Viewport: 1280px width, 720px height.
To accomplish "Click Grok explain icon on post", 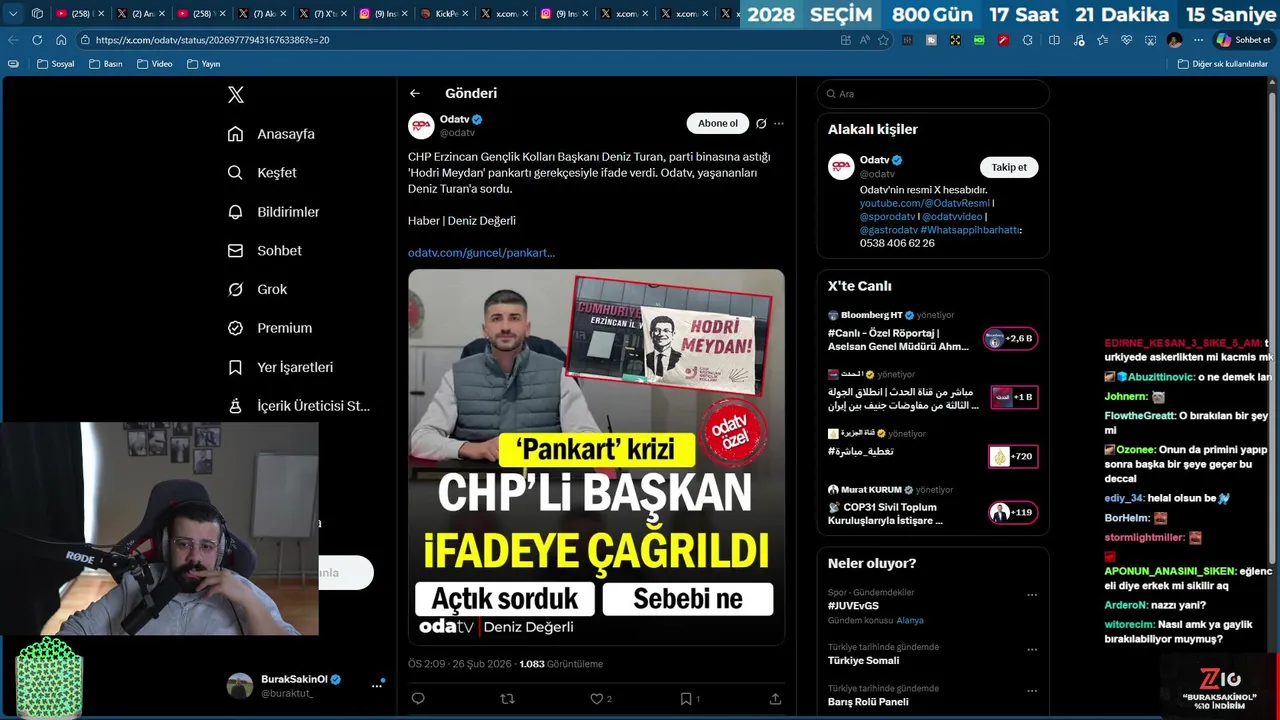I will click(761, 124).
